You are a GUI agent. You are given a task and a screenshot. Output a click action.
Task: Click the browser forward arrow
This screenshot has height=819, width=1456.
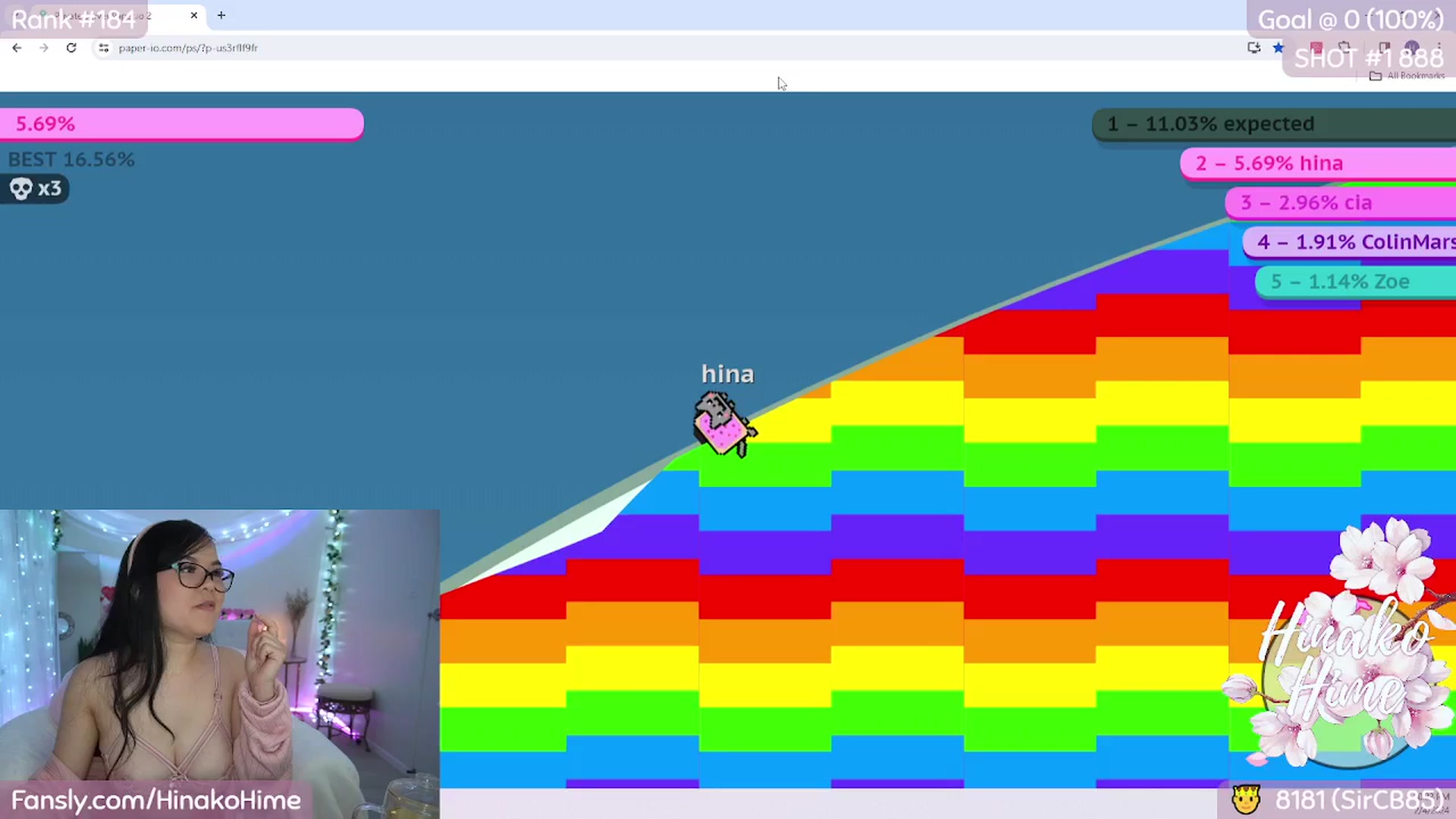(44, 48)
